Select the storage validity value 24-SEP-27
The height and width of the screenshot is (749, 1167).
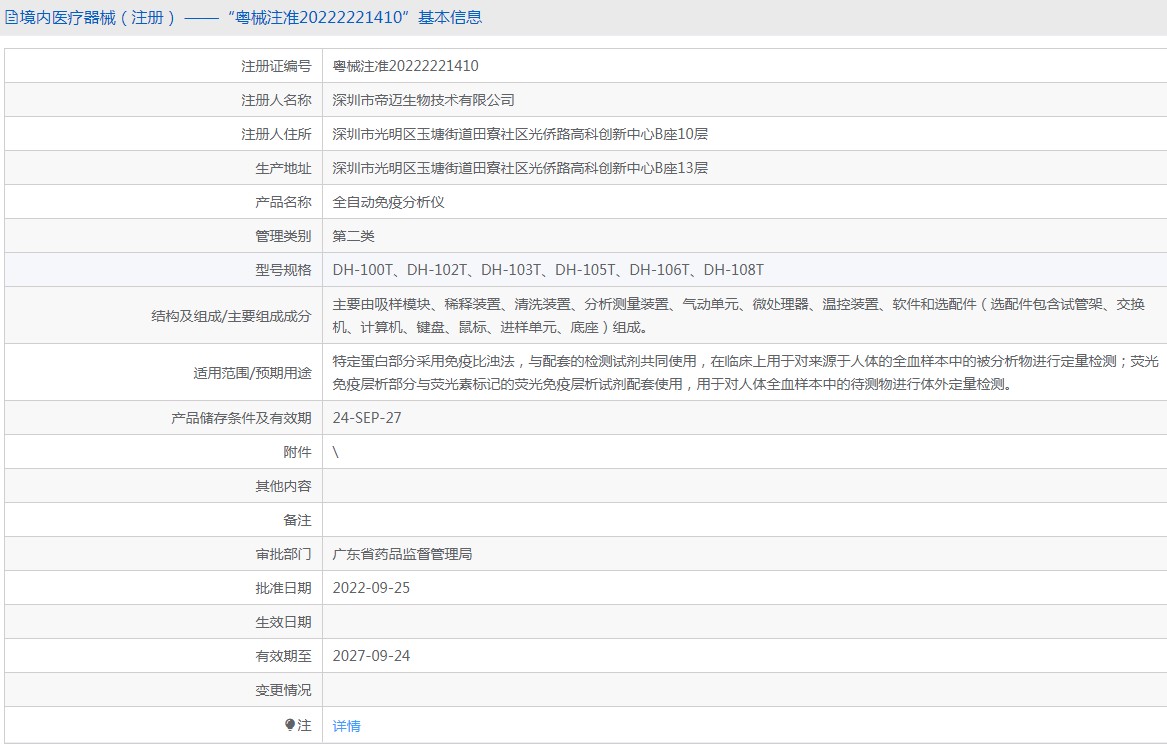pyautogui.click(x=367, y=418)
